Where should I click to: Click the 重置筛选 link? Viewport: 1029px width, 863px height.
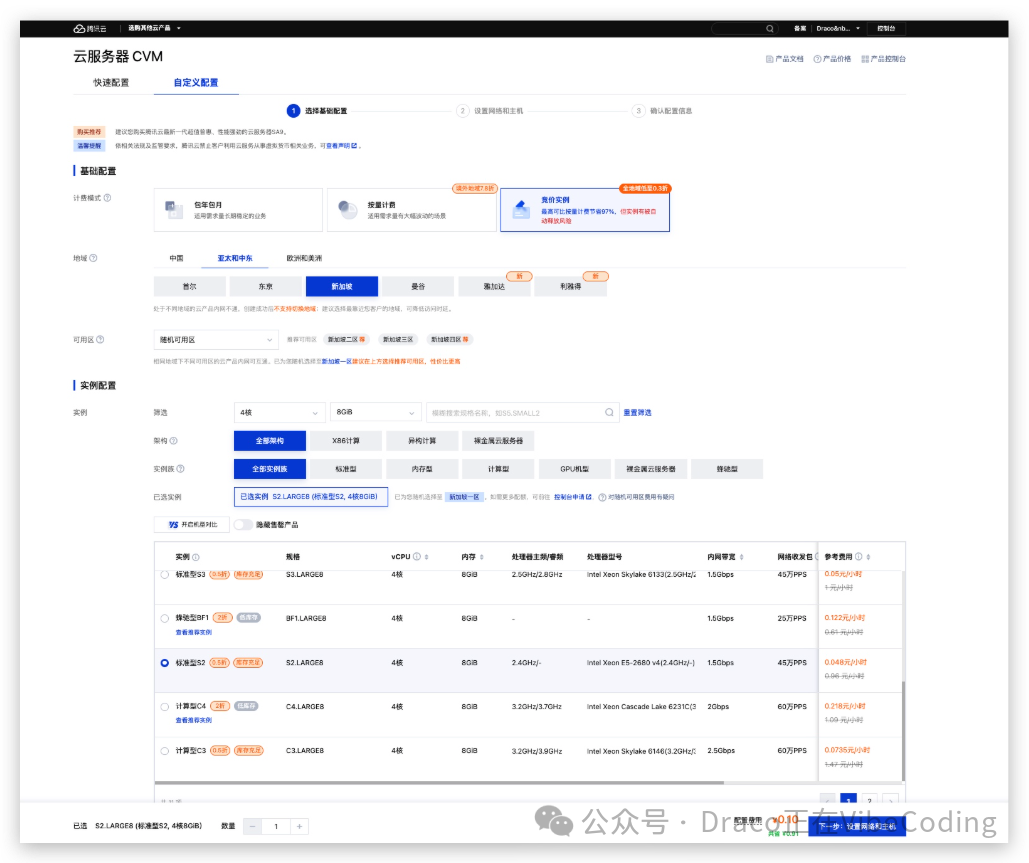tap(637, 412)
